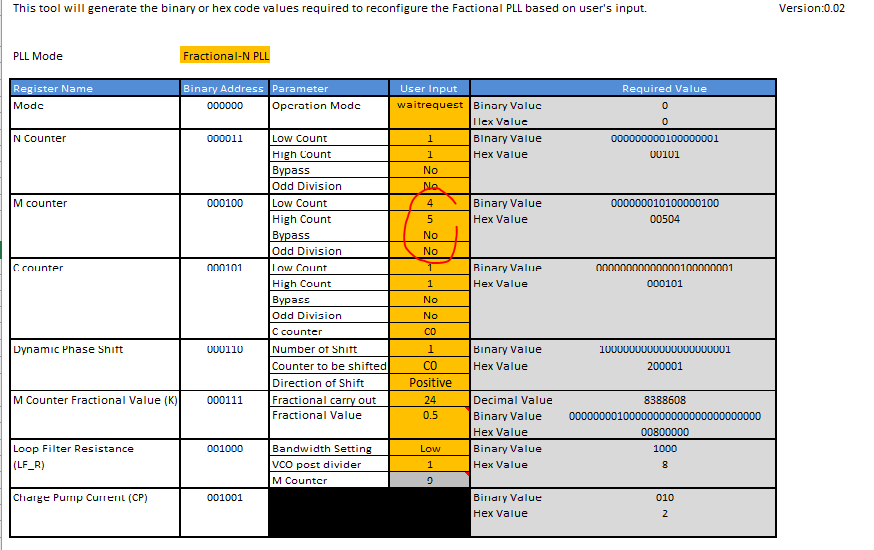874x550 pixels.
Task: Select Direction of Shift Positive cell
Action: pos(430,382)
